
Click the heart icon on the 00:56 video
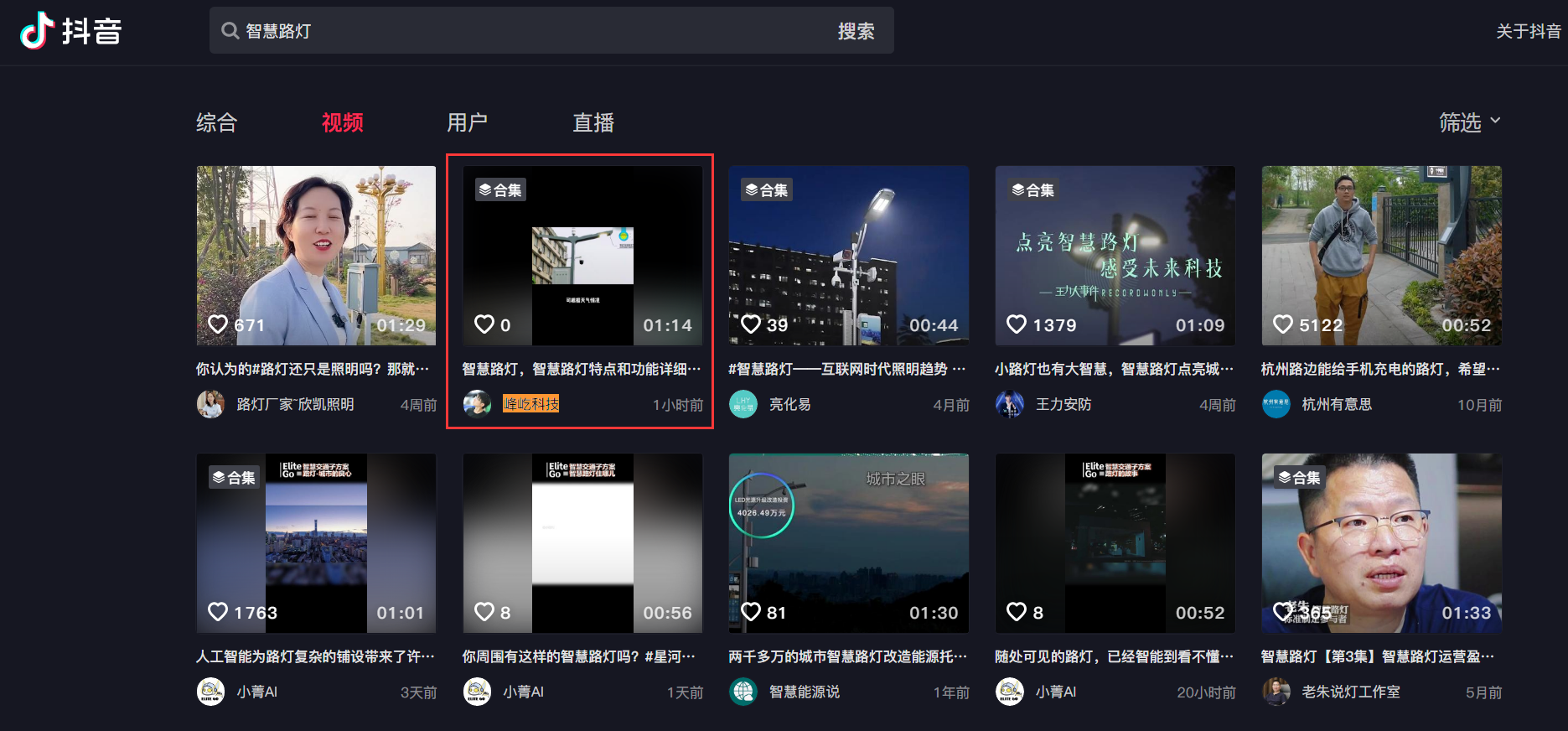coord(484,612)
